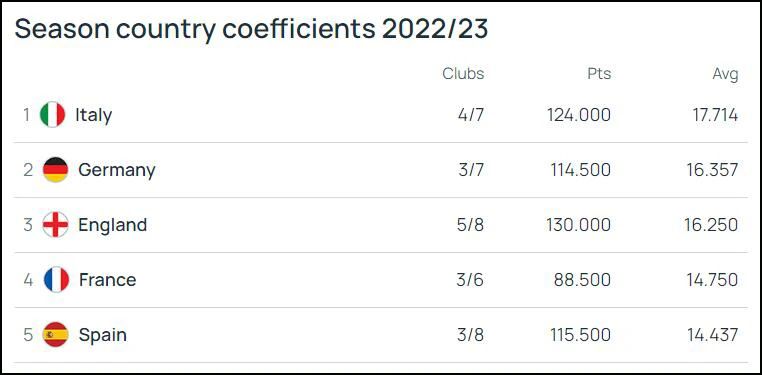Click the Season country coefficients 2022/23 heading
Image resolution: width=762 pixels, height=375 pixels.
point(251,29)
